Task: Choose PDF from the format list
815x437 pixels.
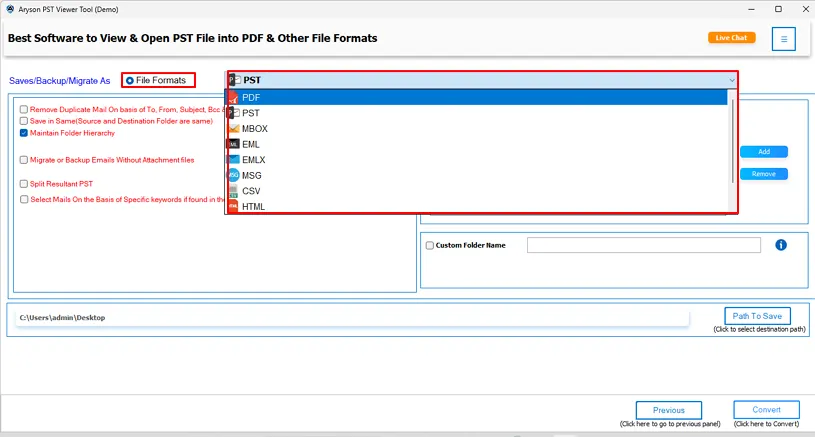Action: click(477, 97)
